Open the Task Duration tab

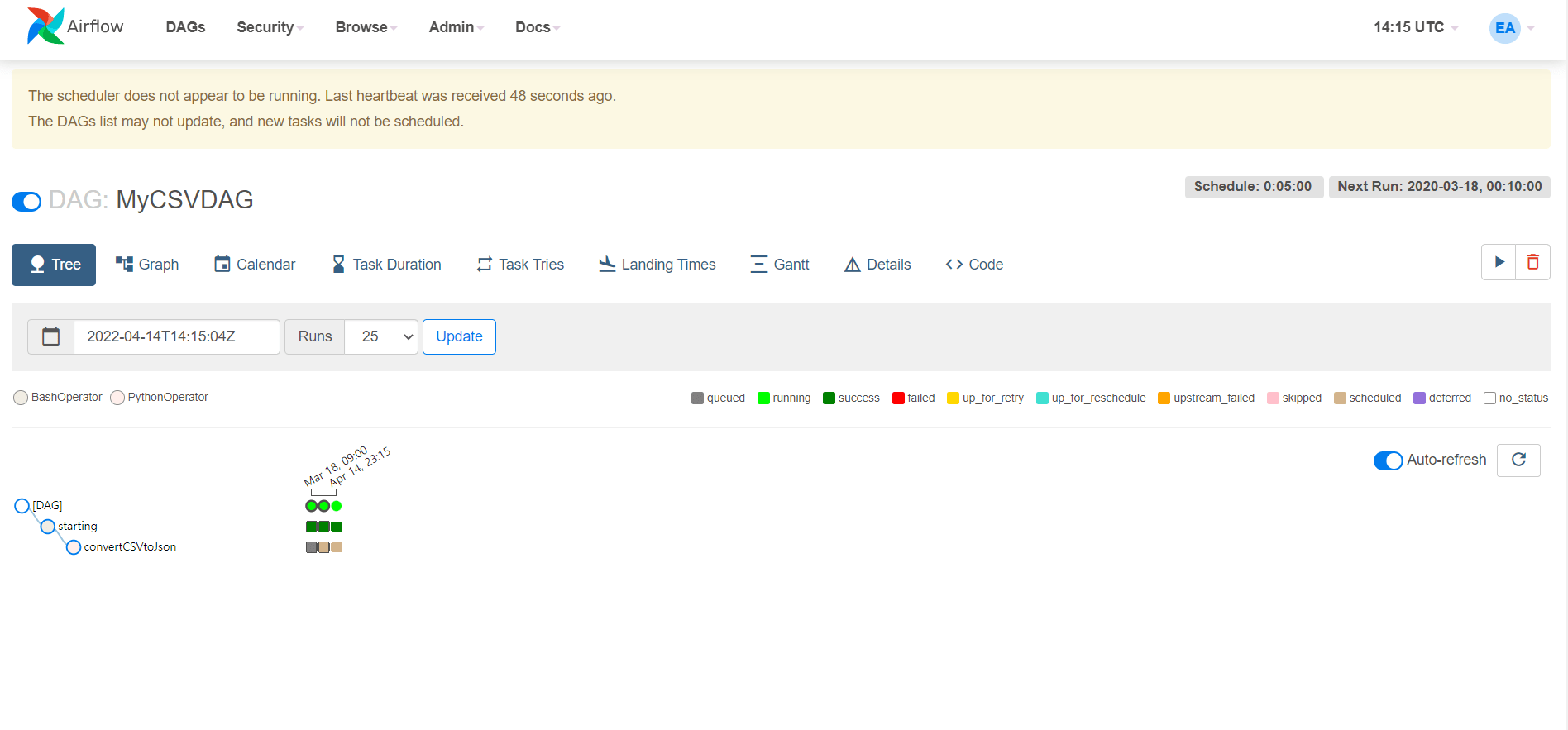click(386, 265)
